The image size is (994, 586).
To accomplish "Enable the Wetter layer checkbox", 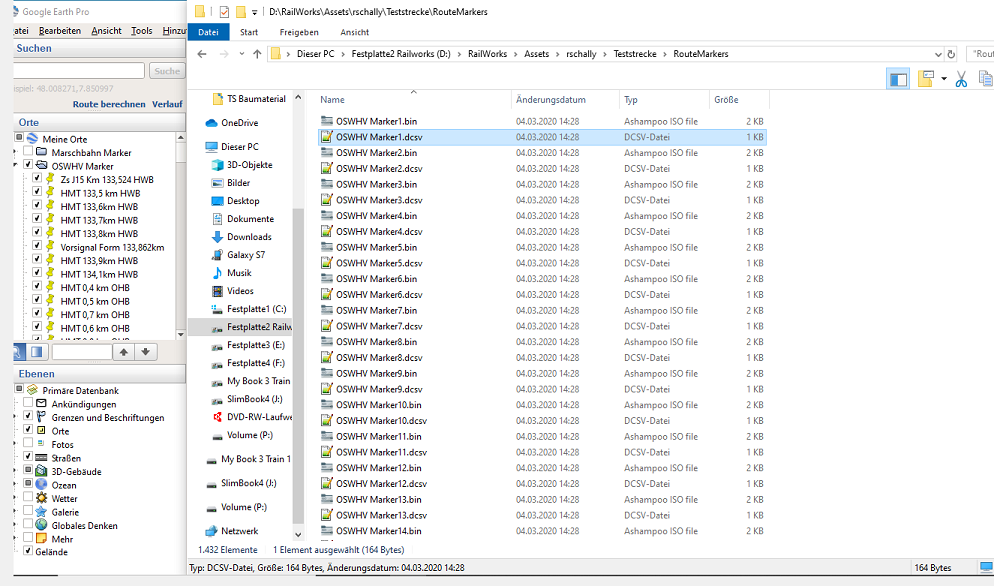I will click(x=28, y=498).
